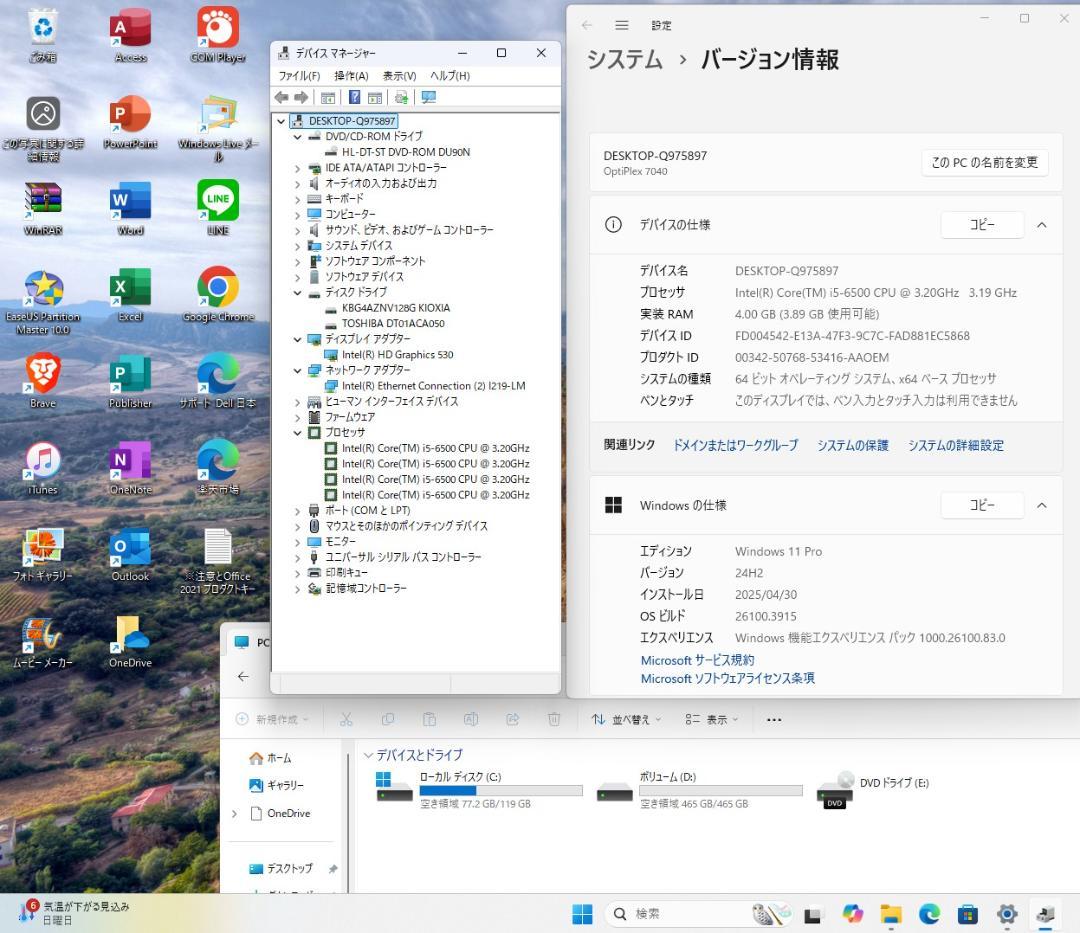Open the see-more ellipsis in File Explorer

(x=773, y=719)
